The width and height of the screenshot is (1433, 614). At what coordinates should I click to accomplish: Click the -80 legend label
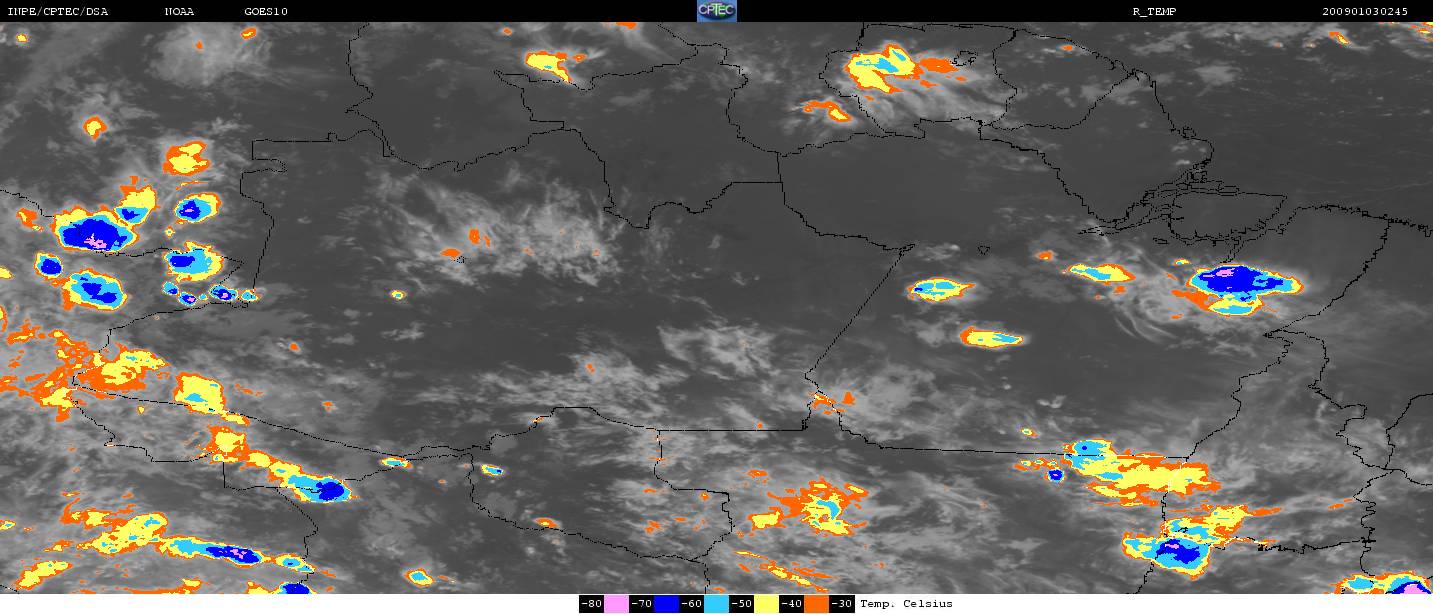(591, 604)
